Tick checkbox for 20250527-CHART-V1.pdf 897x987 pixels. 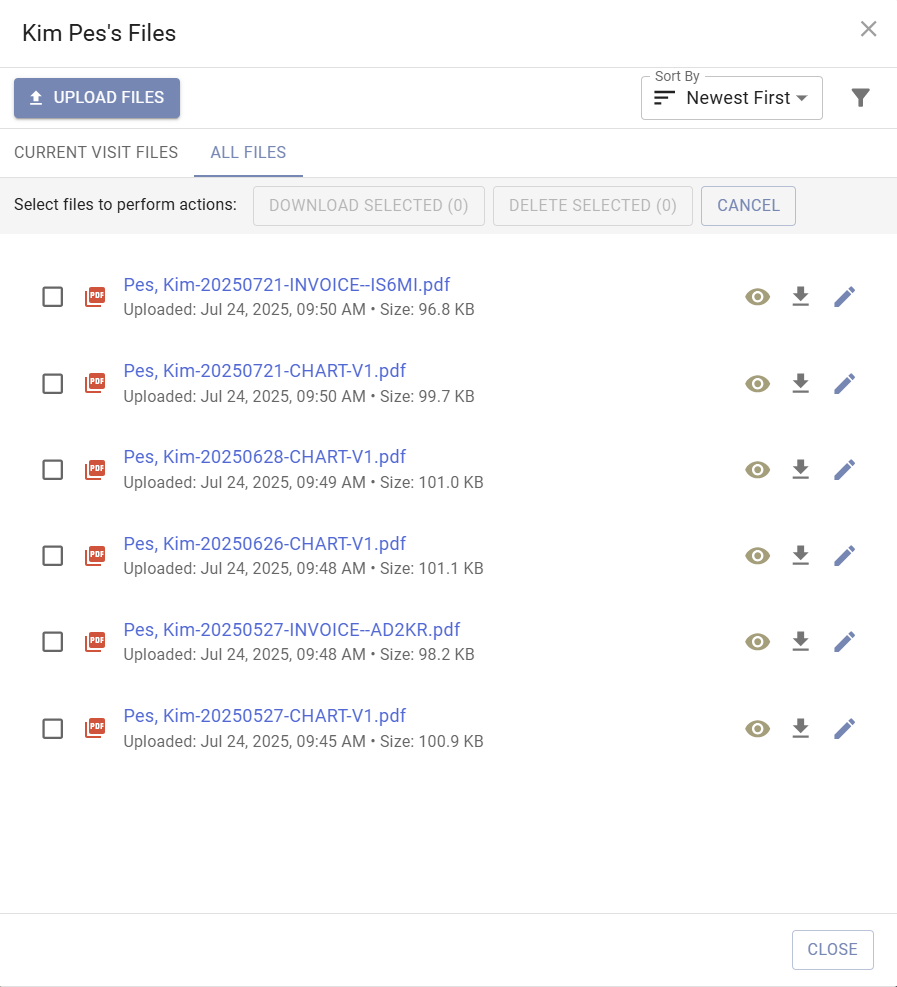53,729
